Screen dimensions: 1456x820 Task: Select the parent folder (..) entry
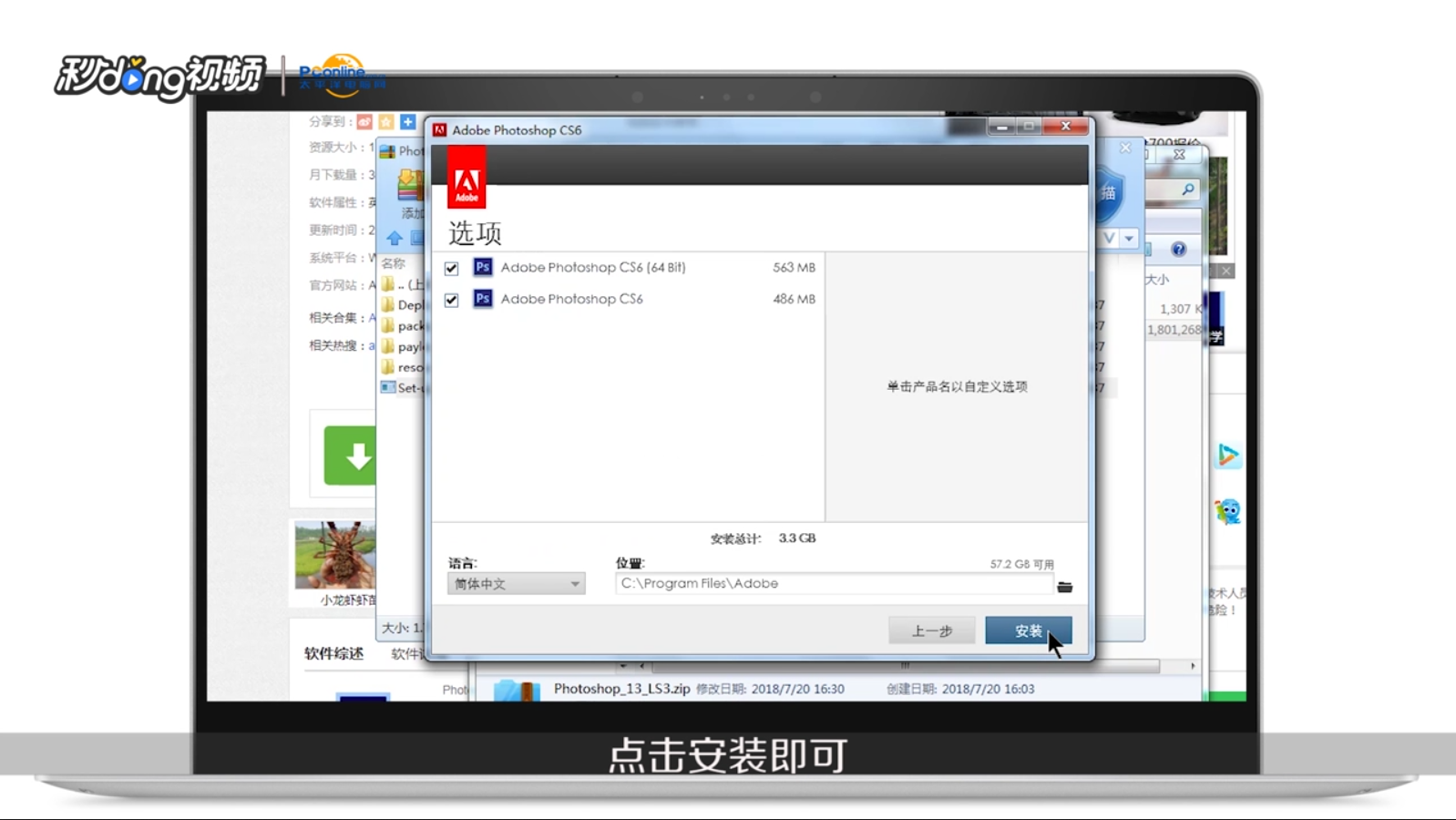click(402, 284)
